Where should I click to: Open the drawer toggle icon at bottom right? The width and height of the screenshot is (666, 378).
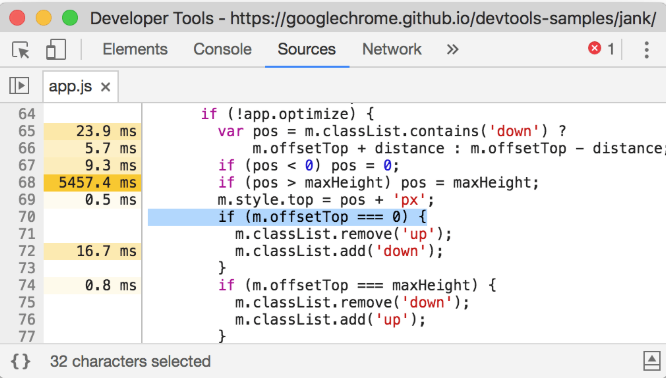pos(651,361)
